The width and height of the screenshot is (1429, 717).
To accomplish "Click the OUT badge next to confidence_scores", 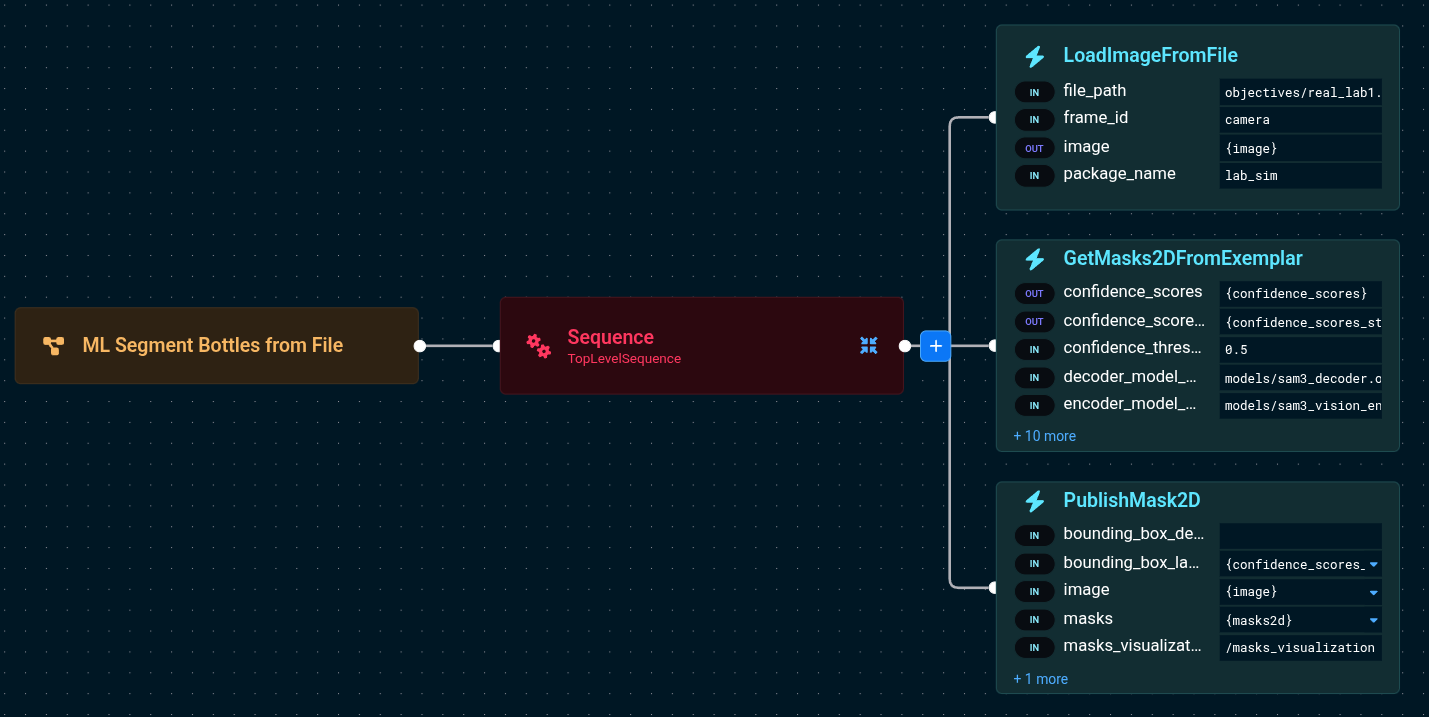I will pyautogui.click(x=1034, y=293).
